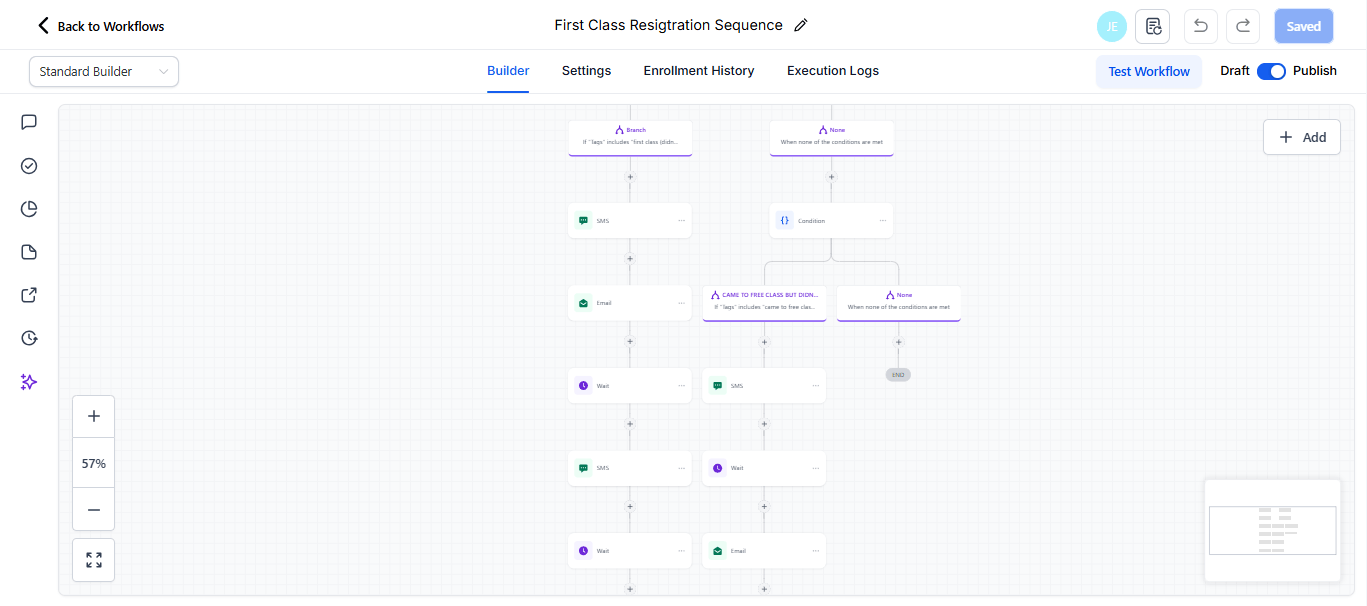The image size is (1367, 606).
Task: Click the workflow minimap thumbnail
Action: (x=1272, y=530)
